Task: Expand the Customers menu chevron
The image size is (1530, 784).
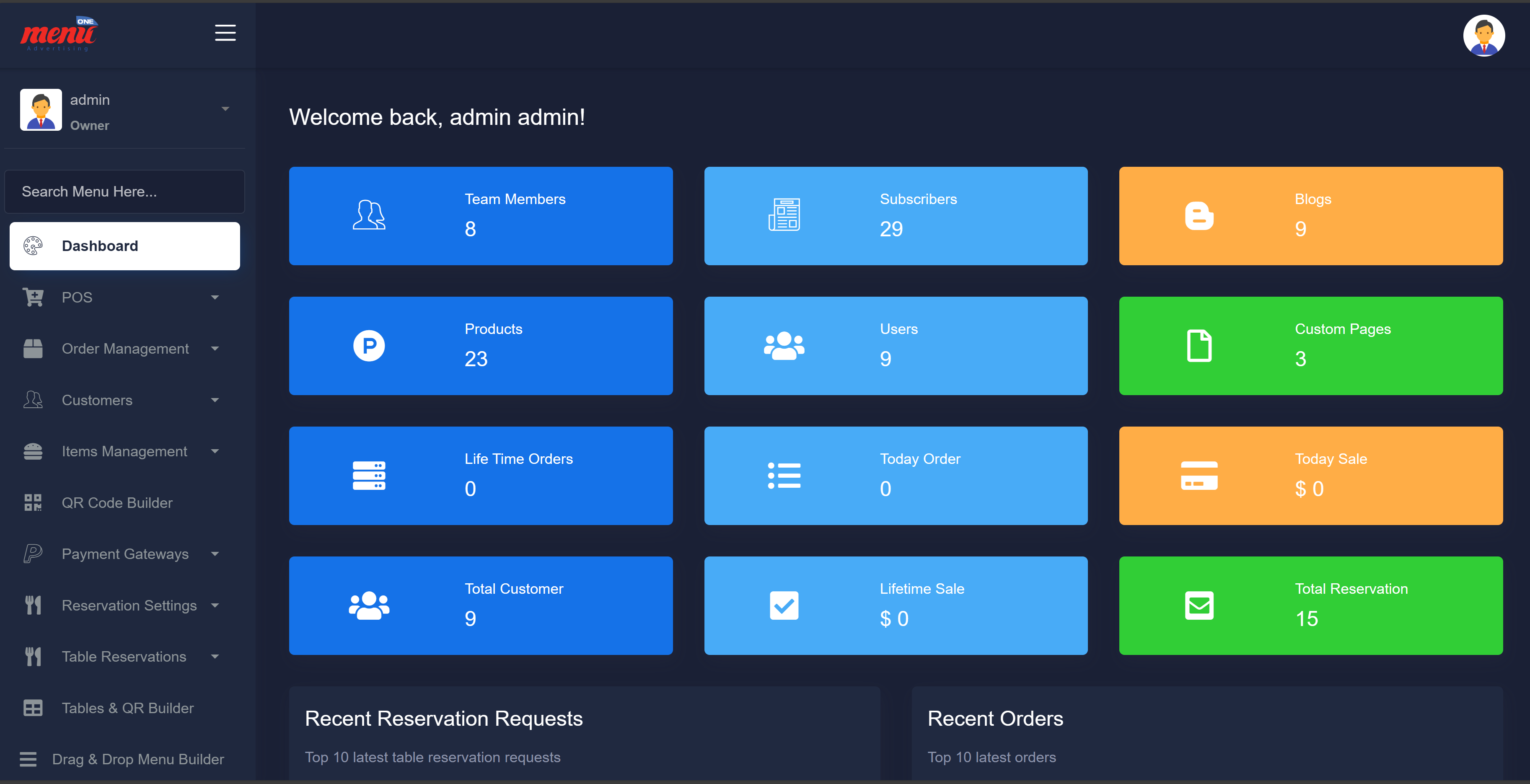Action: 215,400
